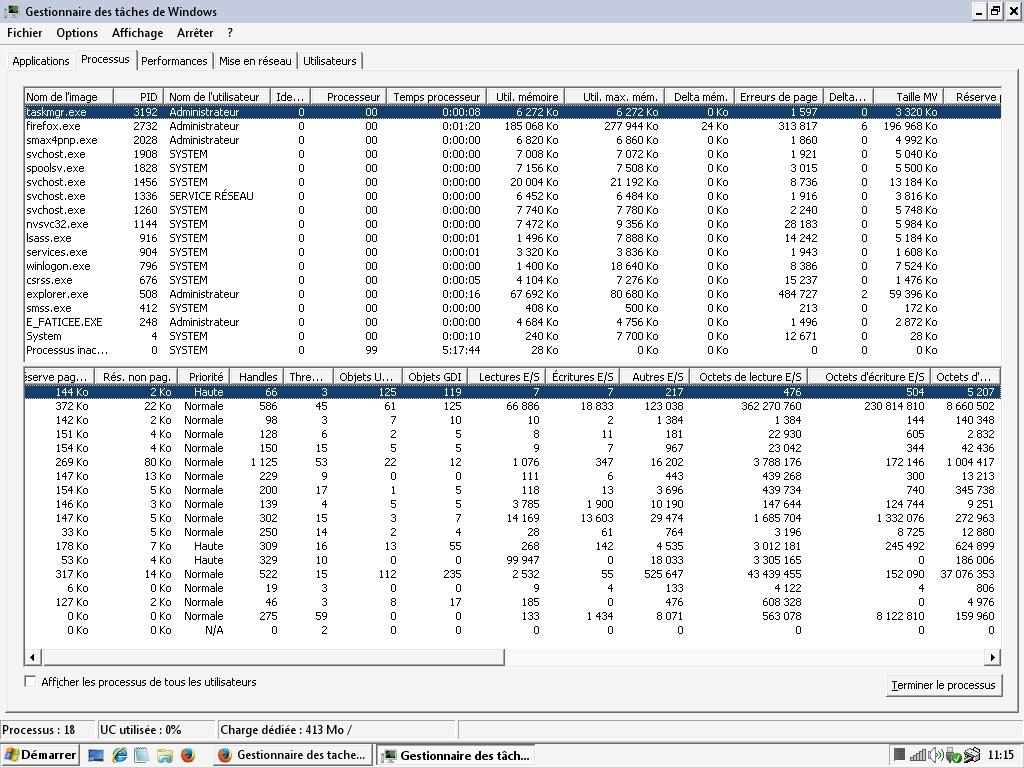Screen dimensions: 1024x768
Task: Select the Processus inactif row
Action: point(513,350)
